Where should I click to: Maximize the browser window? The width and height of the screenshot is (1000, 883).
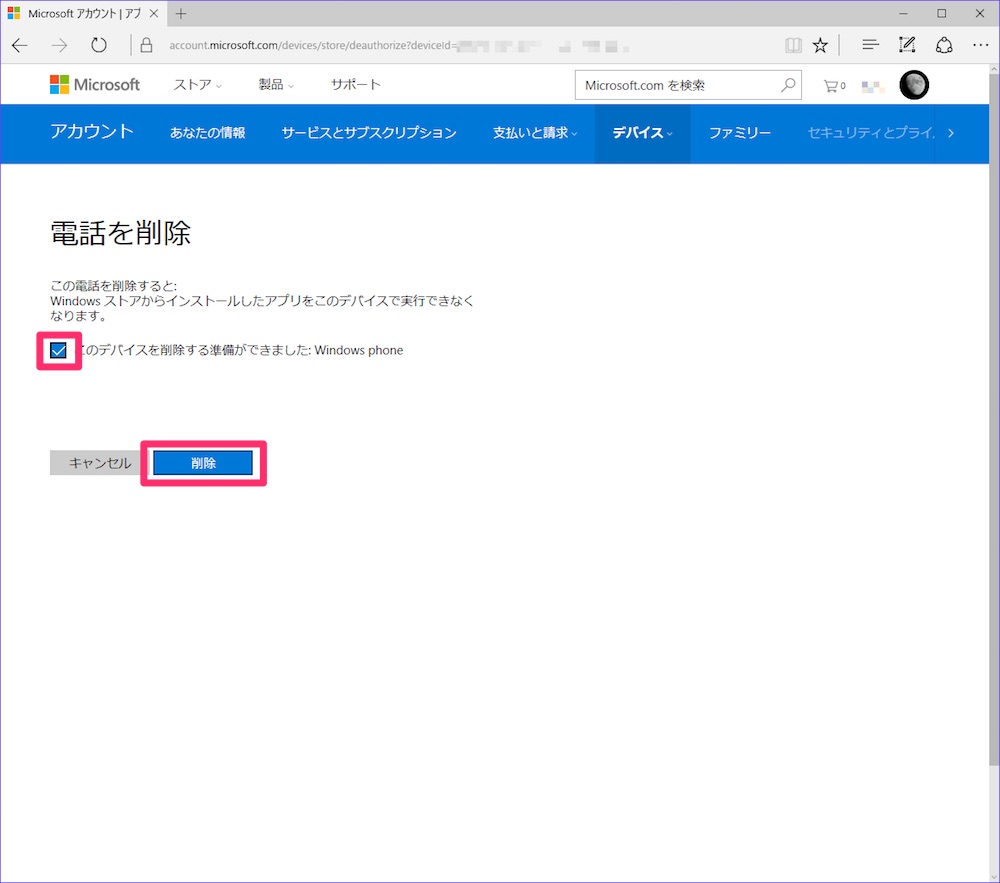pos(941,13)
